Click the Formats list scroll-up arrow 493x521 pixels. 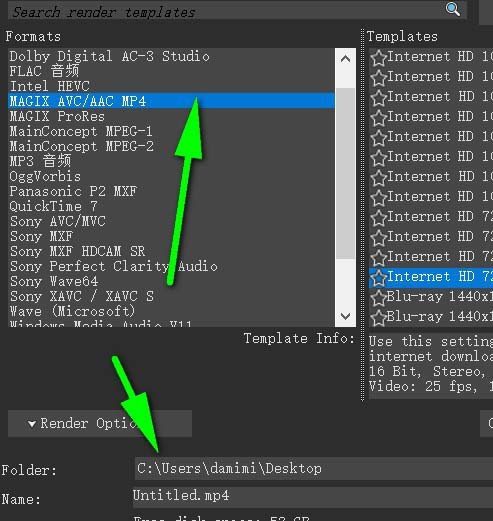point(345,59)
